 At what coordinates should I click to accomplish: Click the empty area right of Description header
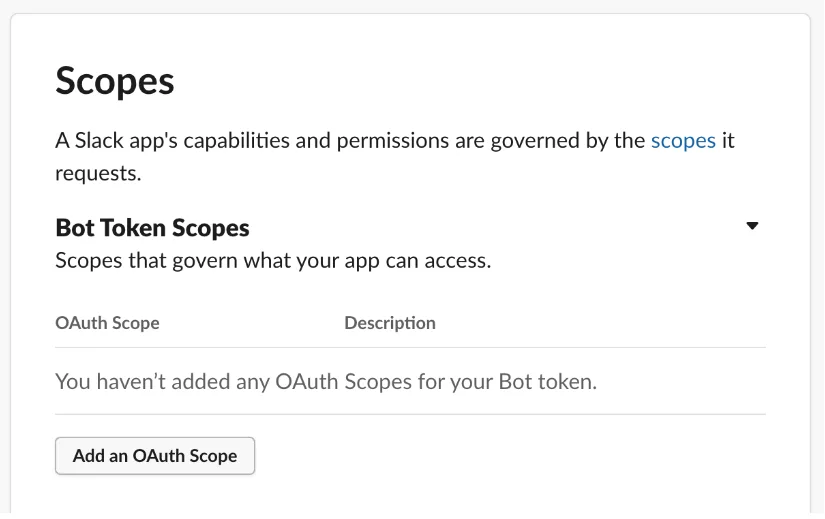point(600,323)
